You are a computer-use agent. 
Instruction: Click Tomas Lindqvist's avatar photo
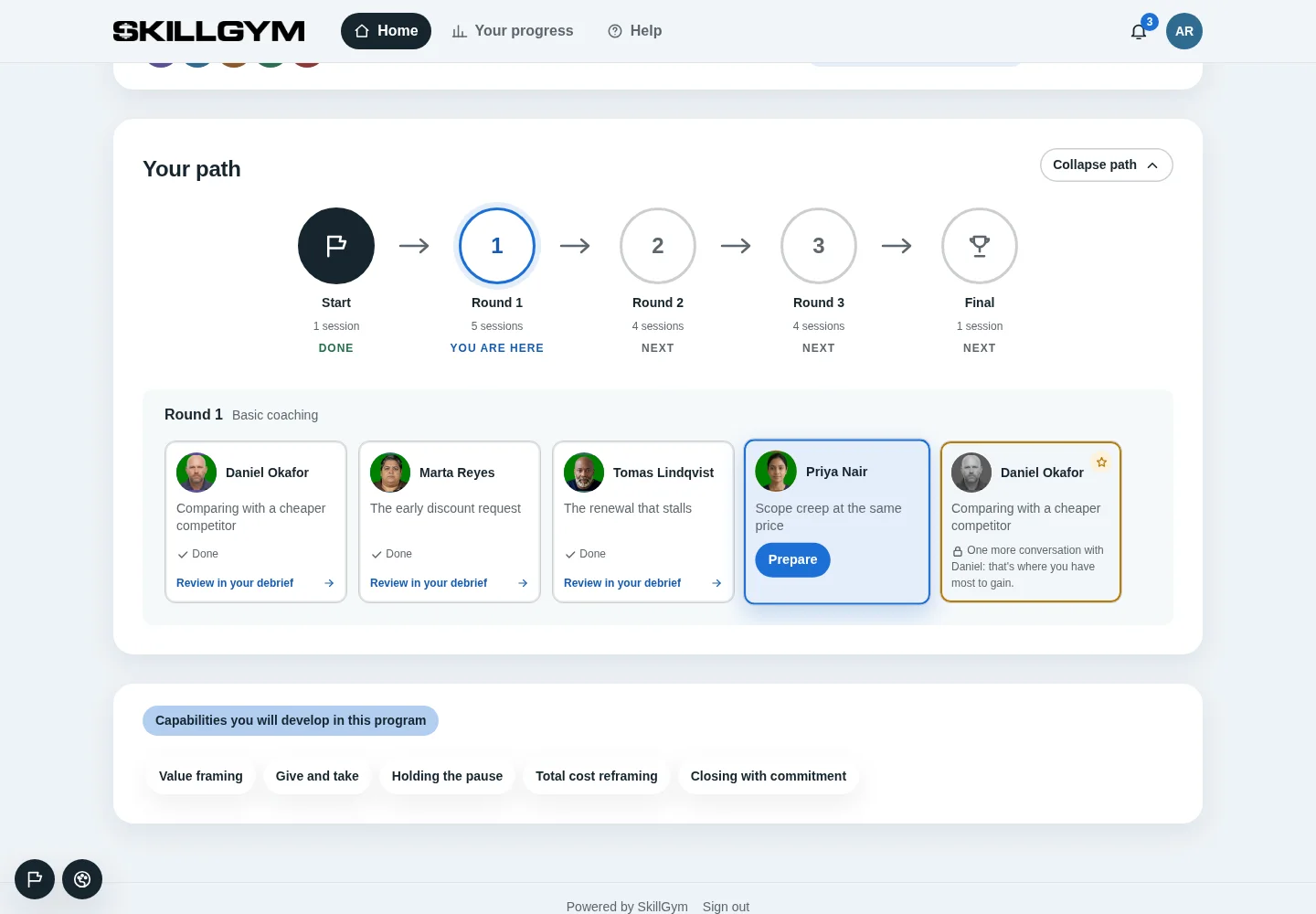584,473
